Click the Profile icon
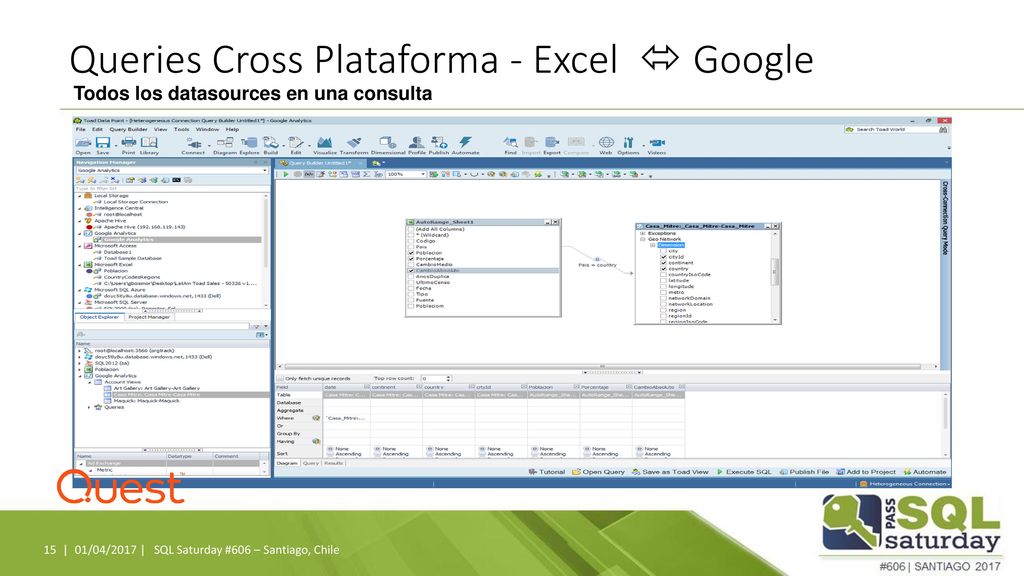The image size is (1024, 576). pos(417,142)
